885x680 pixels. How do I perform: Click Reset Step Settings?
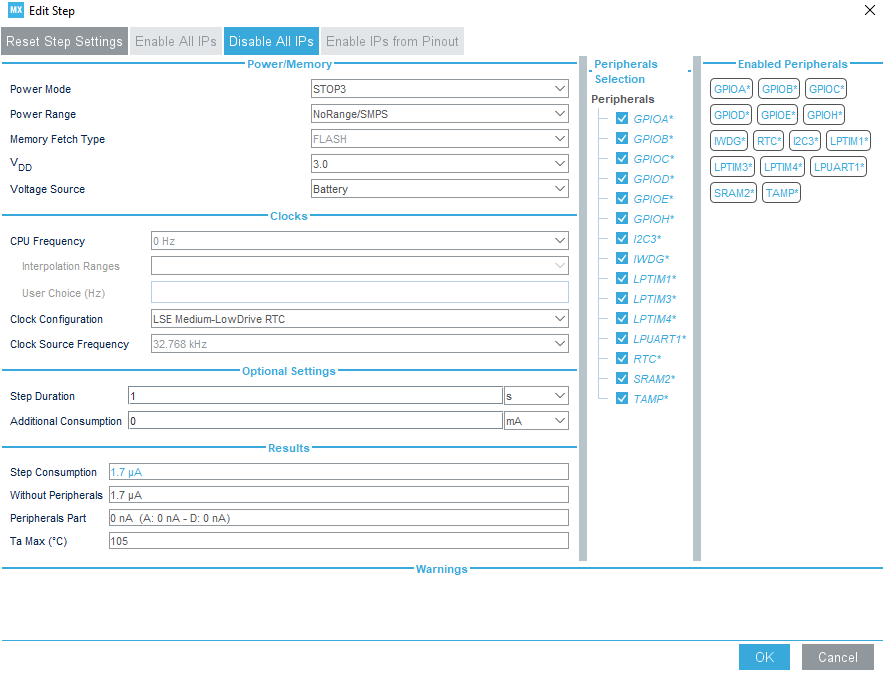[64, 41]
